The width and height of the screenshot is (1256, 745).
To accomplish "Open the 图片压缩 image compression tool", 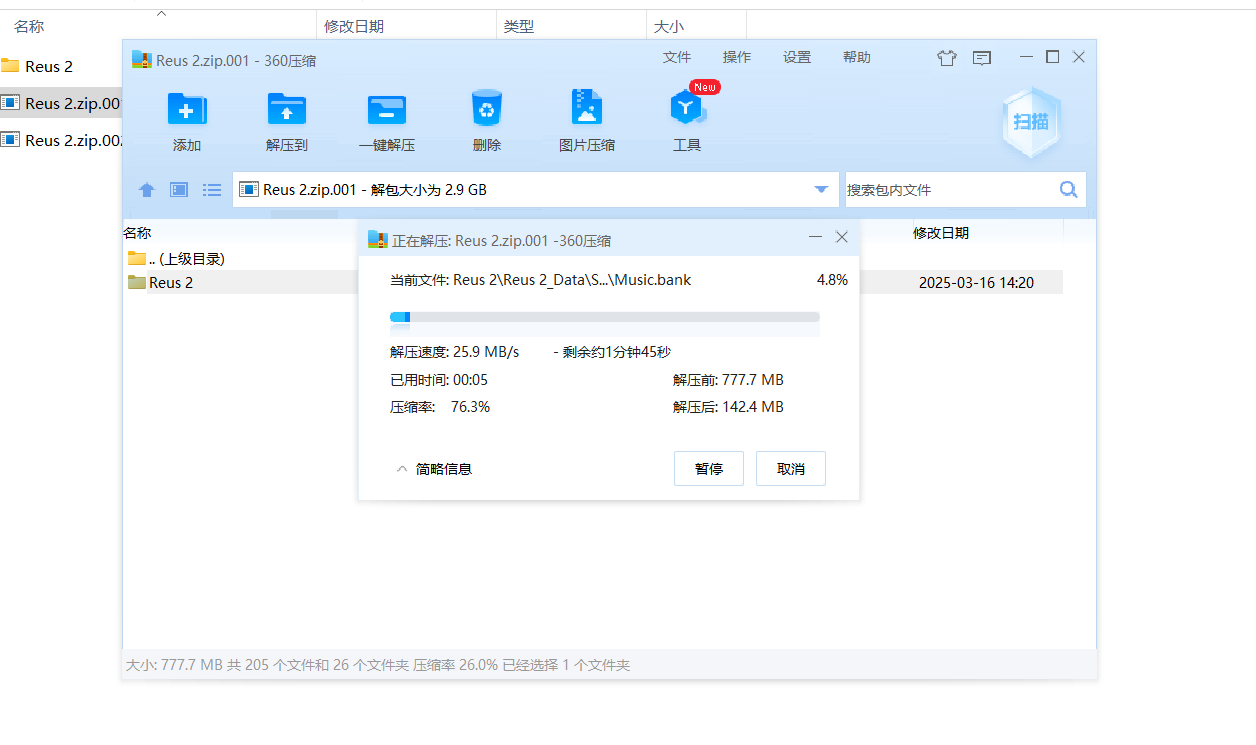I will 587,118.
